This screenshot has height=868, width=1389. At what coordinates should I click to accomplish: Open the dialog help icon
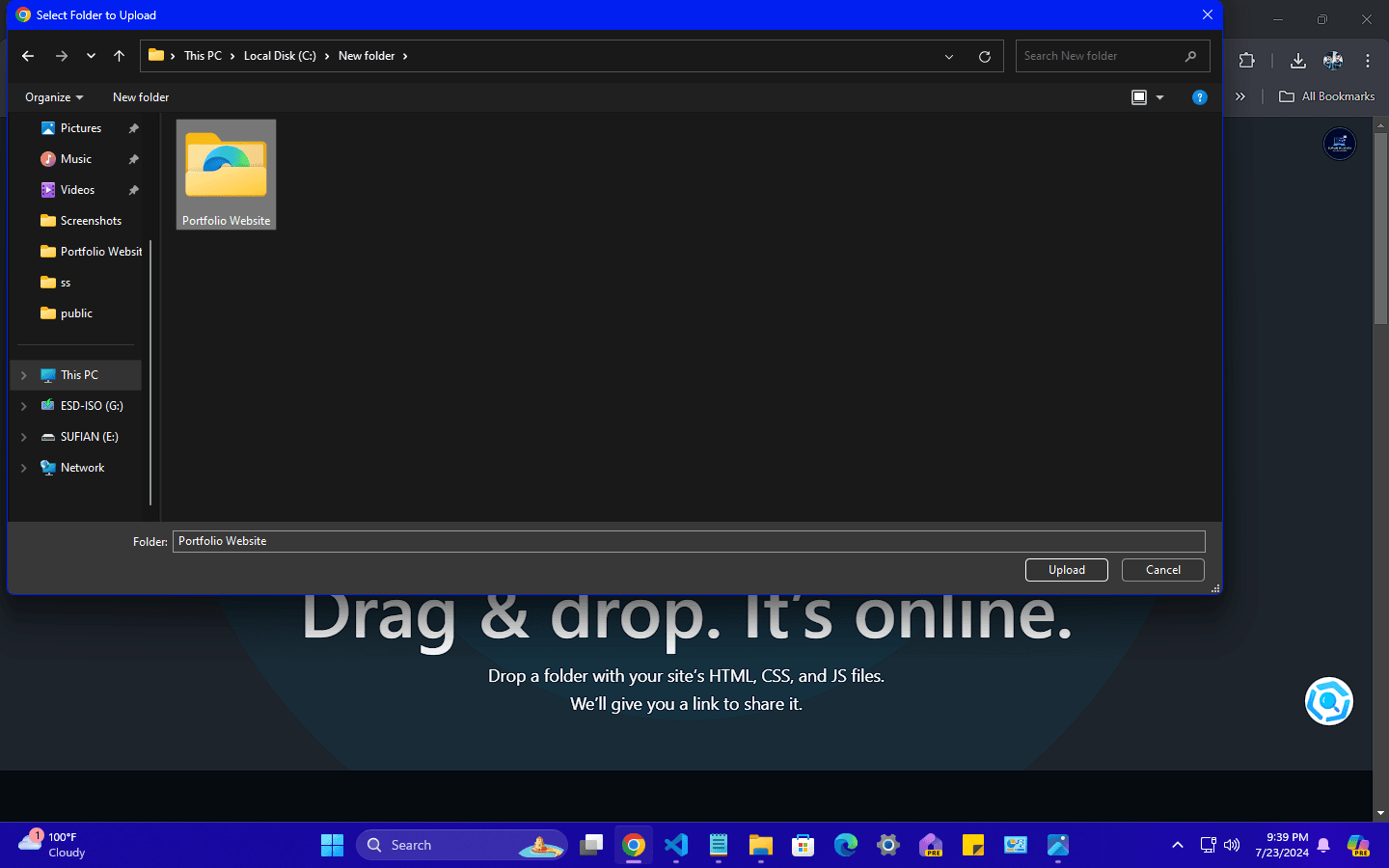(1199, 97)
